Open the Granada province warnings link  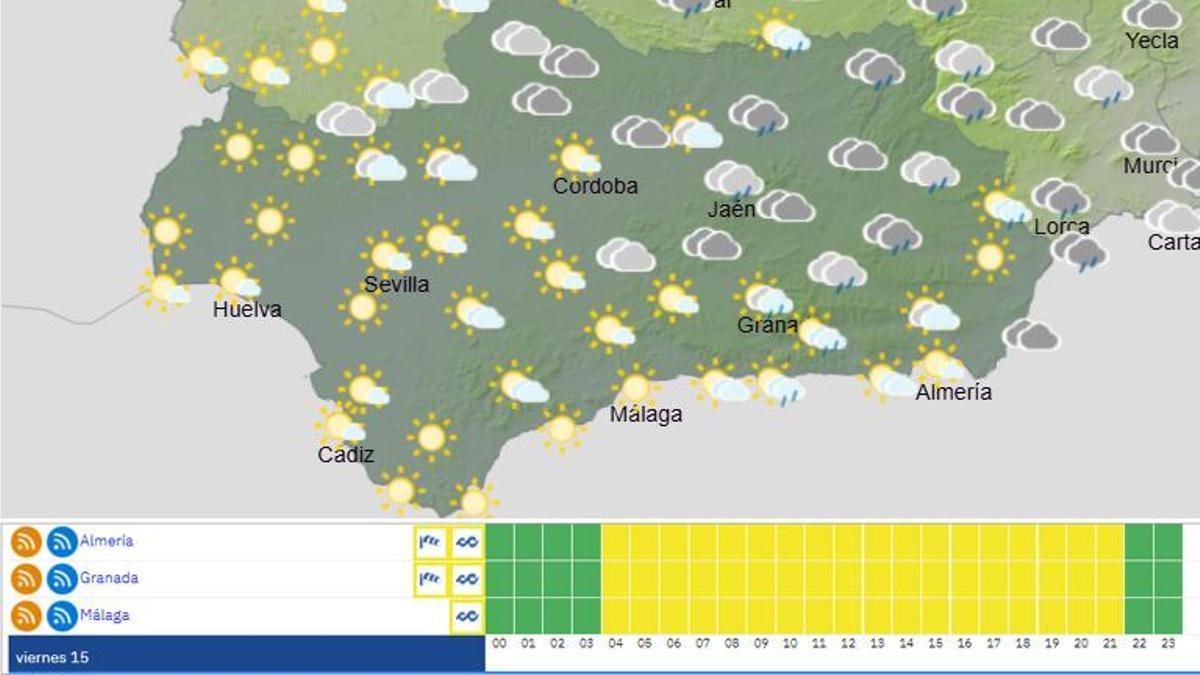click(x=109, y=578)
